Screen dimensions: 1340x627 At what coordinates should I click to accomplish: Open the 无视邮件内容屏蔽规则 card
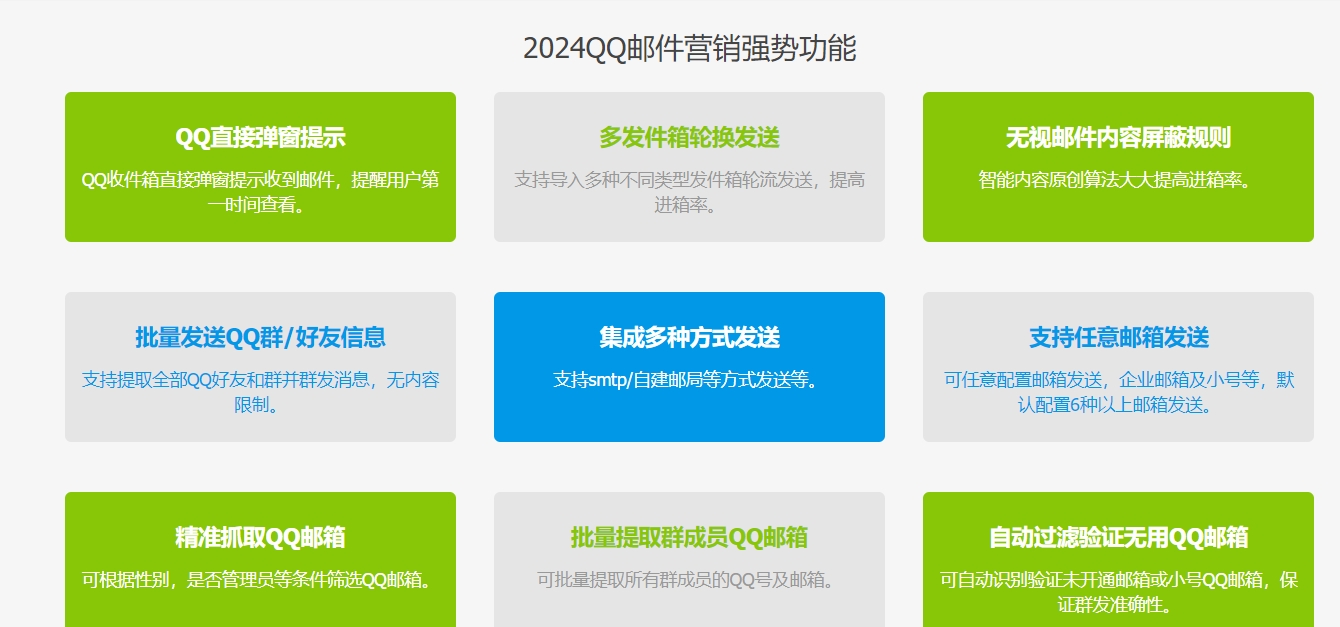tap(1118, 167)
